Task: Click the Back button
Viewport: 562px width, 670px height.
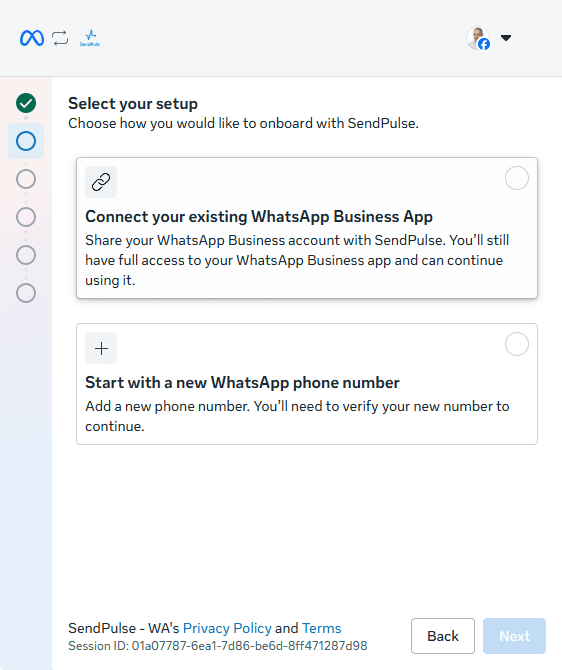Action: point(443,636)
